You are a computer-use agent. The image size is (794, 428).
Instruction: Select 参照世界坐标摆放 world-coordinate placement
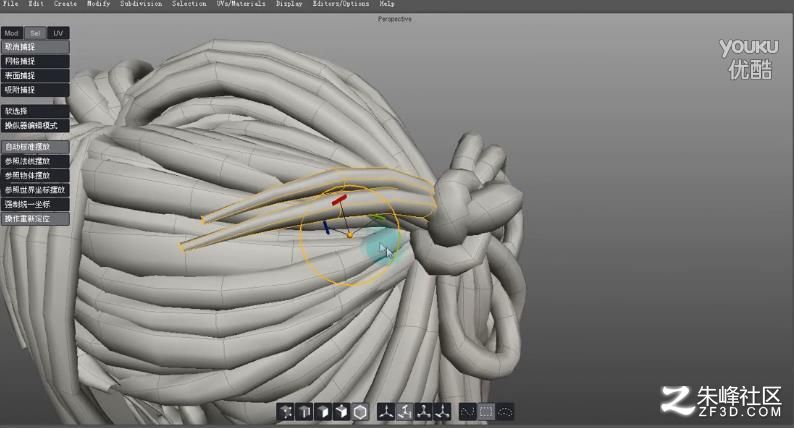tap(35, 190)
